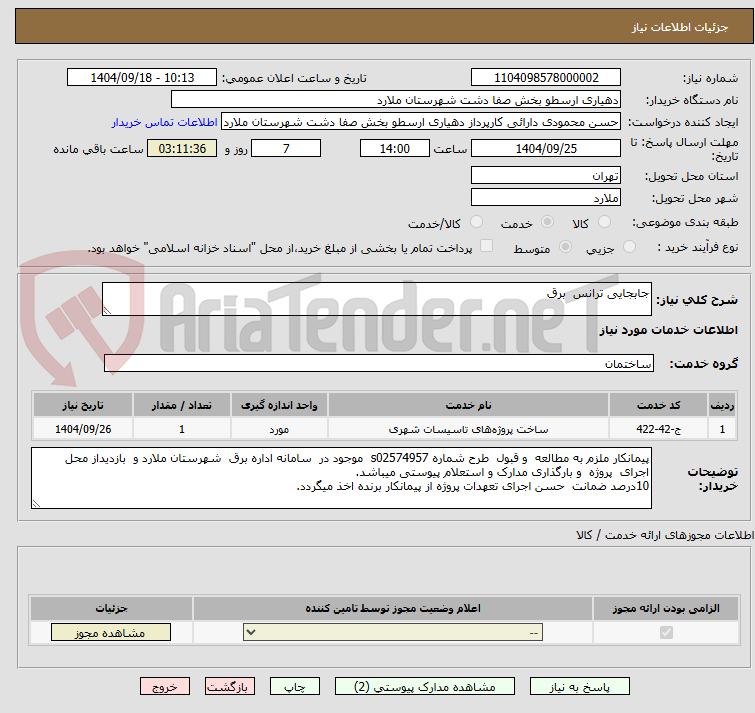Click the 'مشاهده مجوز' button
The image size is (755, 713).
pyautogui.click(x=111, y=633)
